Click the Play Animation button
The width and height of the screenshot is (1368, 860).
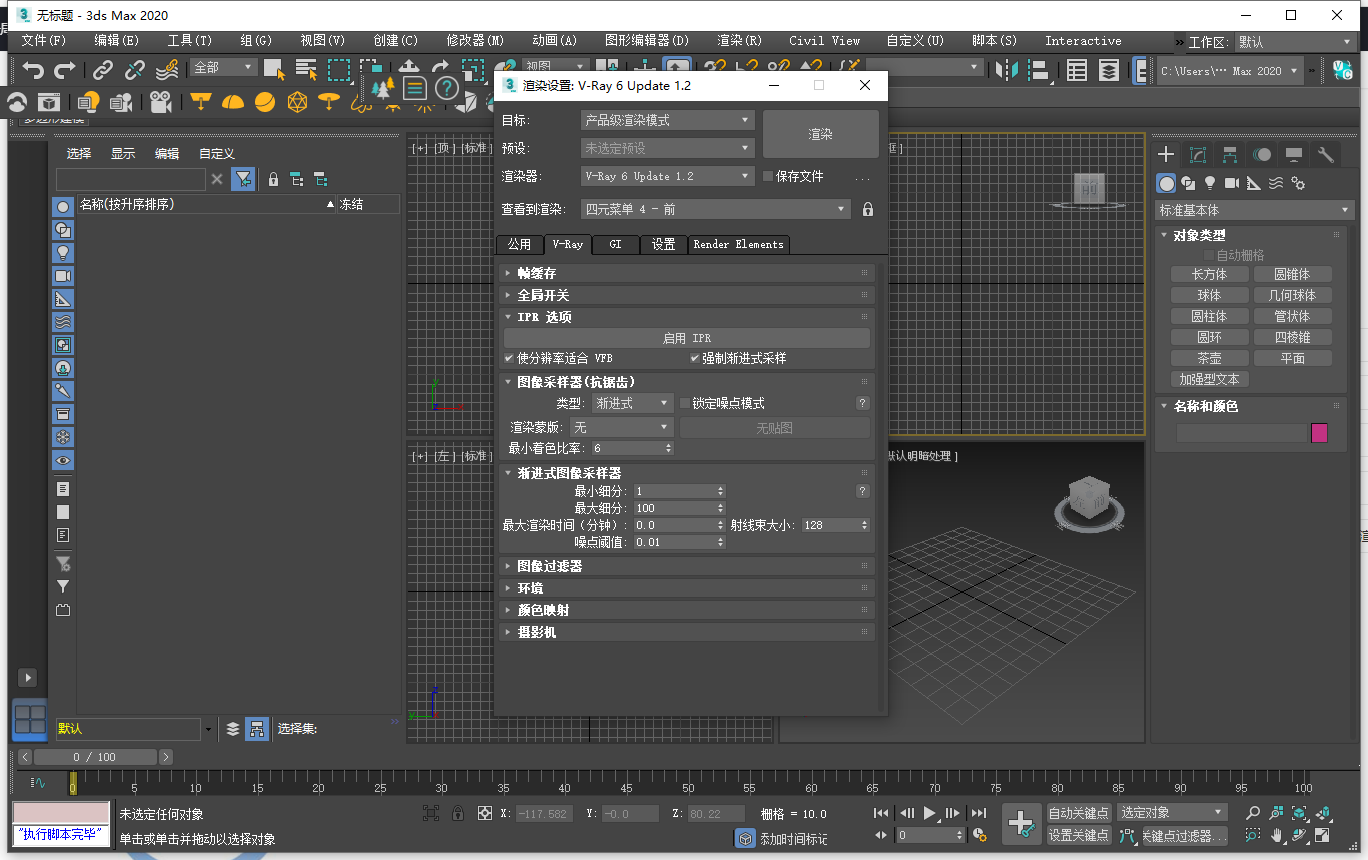[930, 813]
